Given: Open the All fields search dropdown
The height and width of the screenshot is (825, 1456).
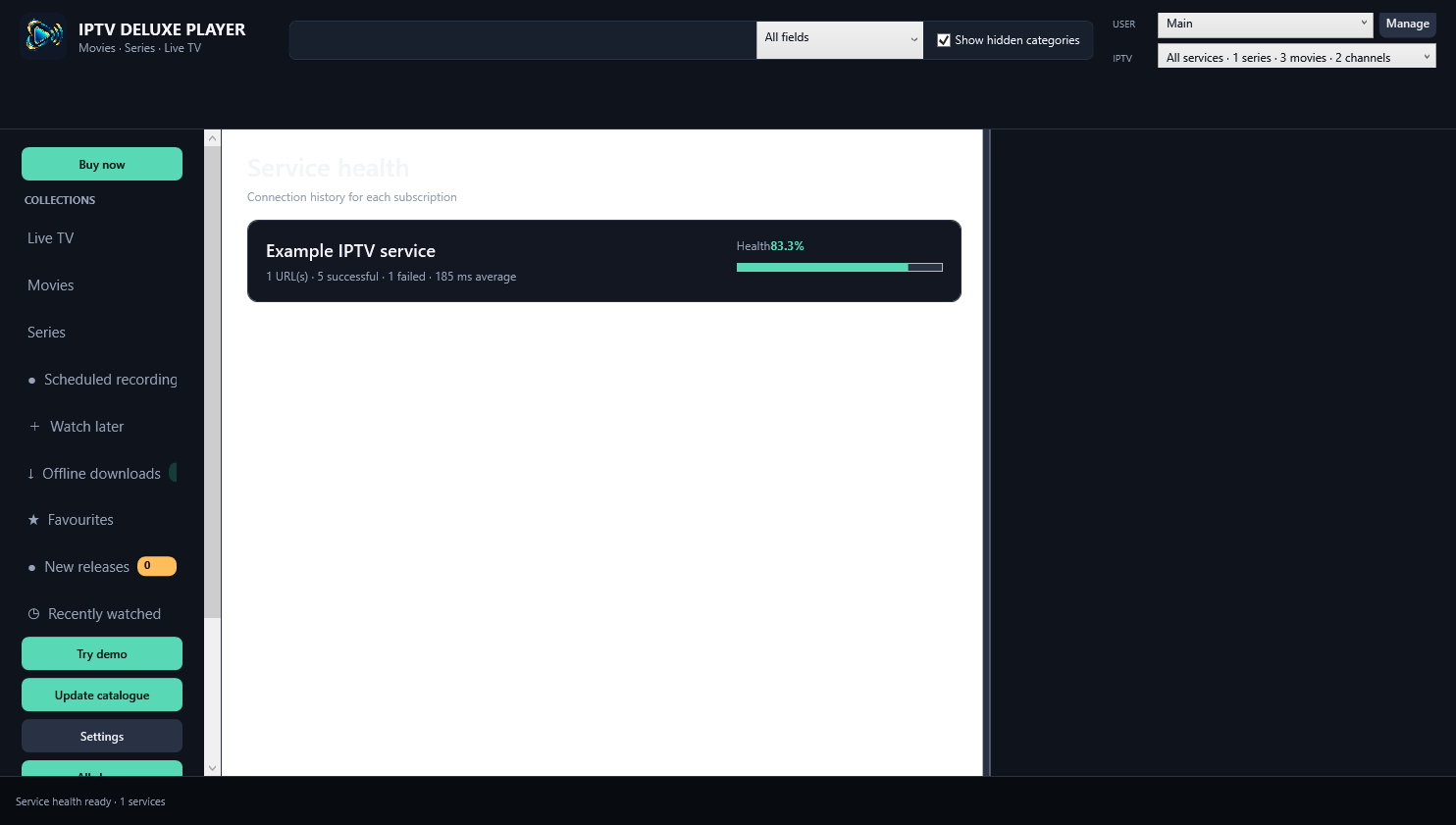Looking at the screenshot, I should tap(840, 40).
